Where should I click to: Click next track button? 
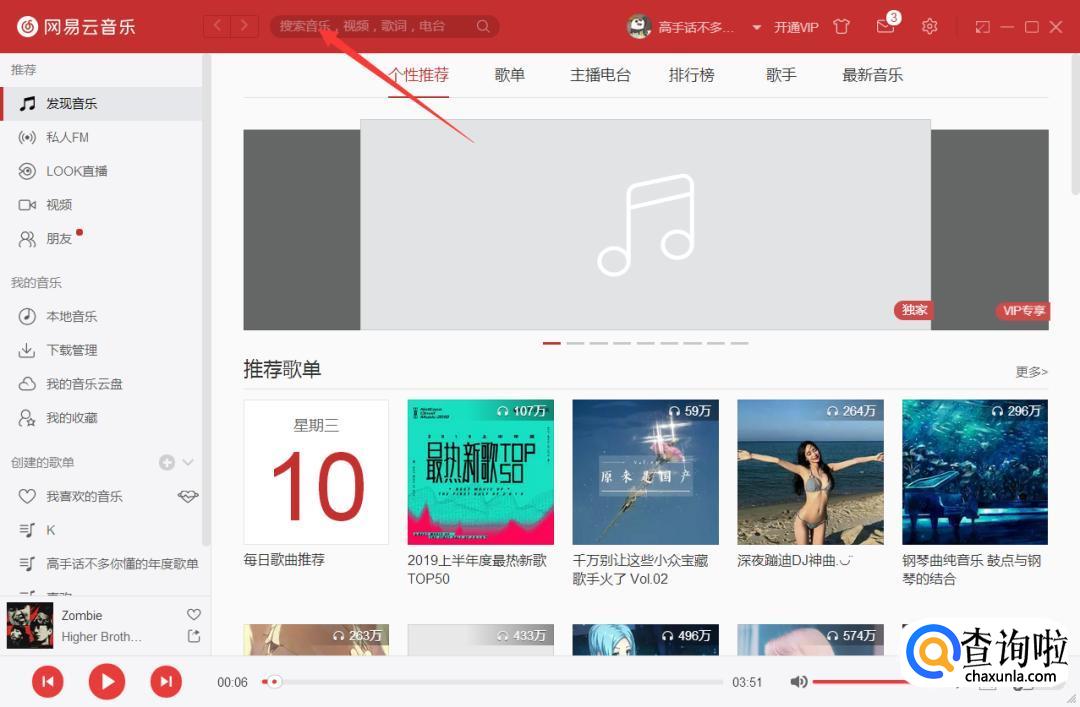(166, 682)
